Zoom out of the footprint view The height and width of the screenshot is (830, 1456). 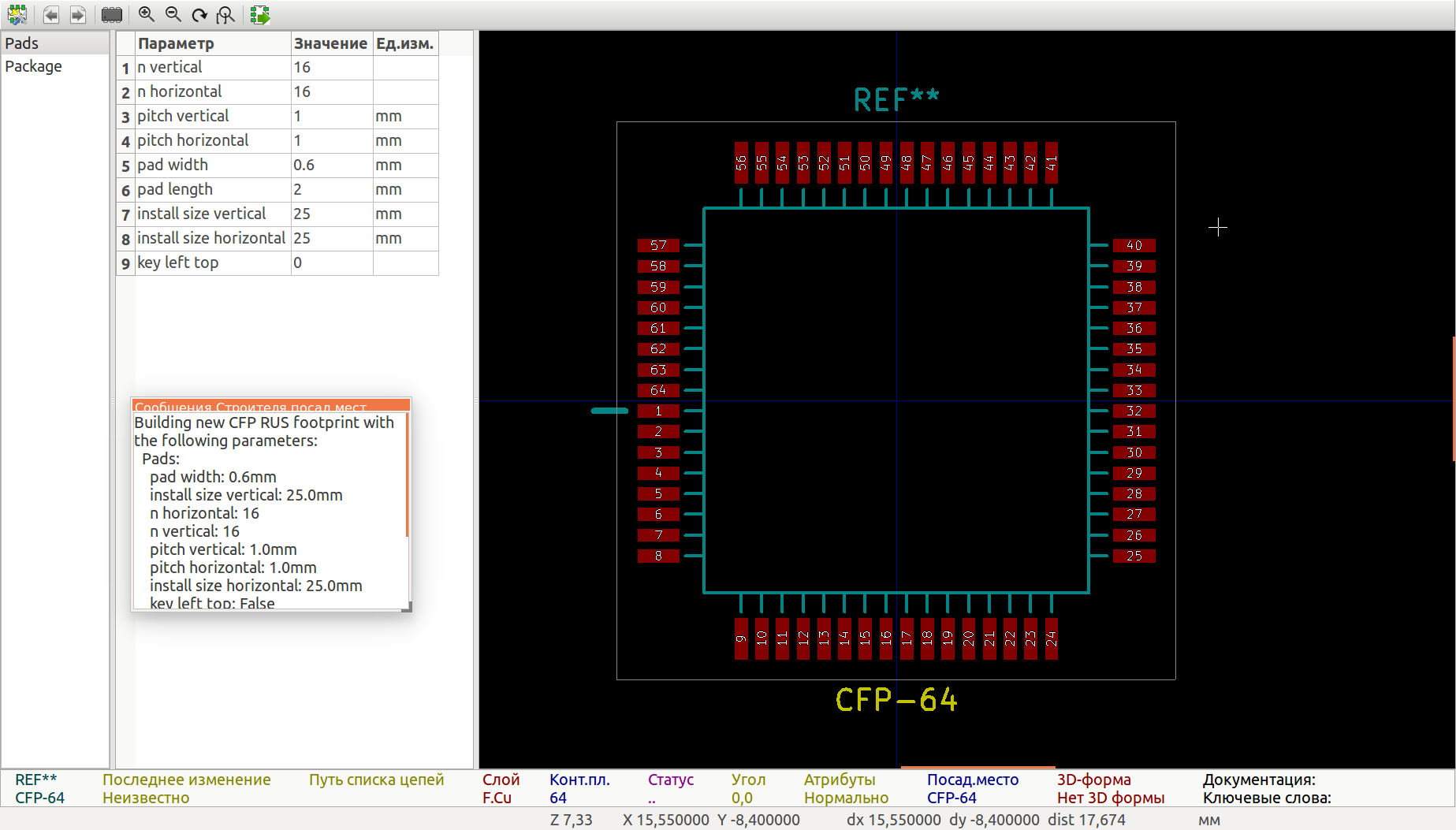tap(173, 14)
